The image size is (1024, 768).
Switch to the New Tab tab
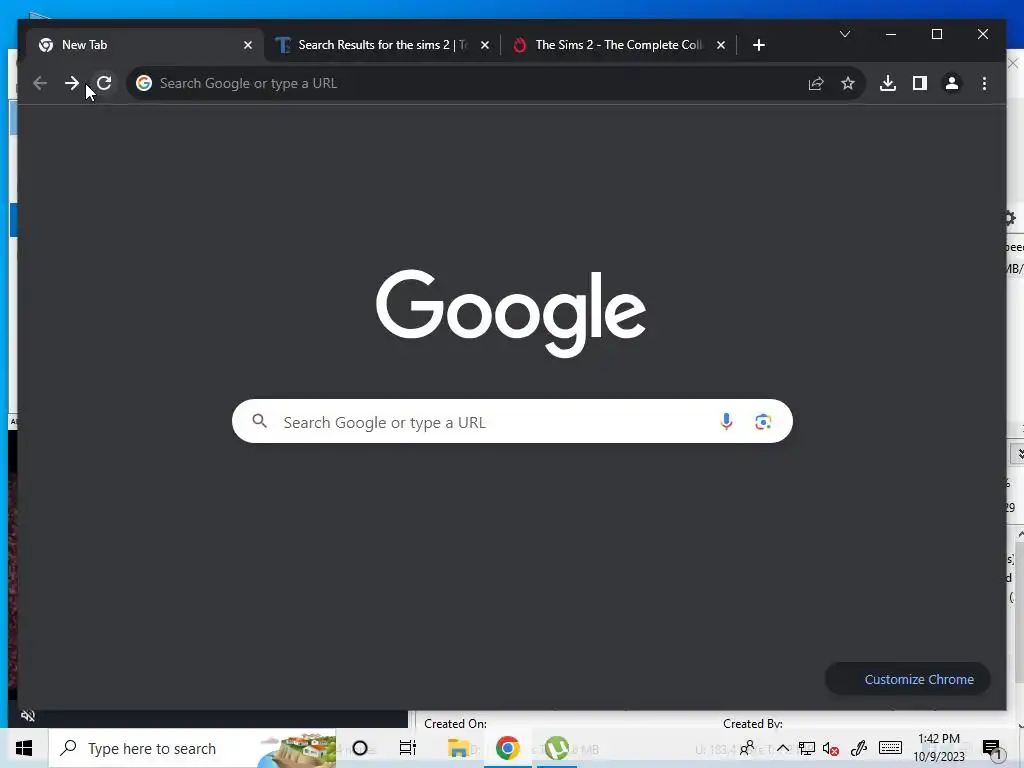[145, 45]
